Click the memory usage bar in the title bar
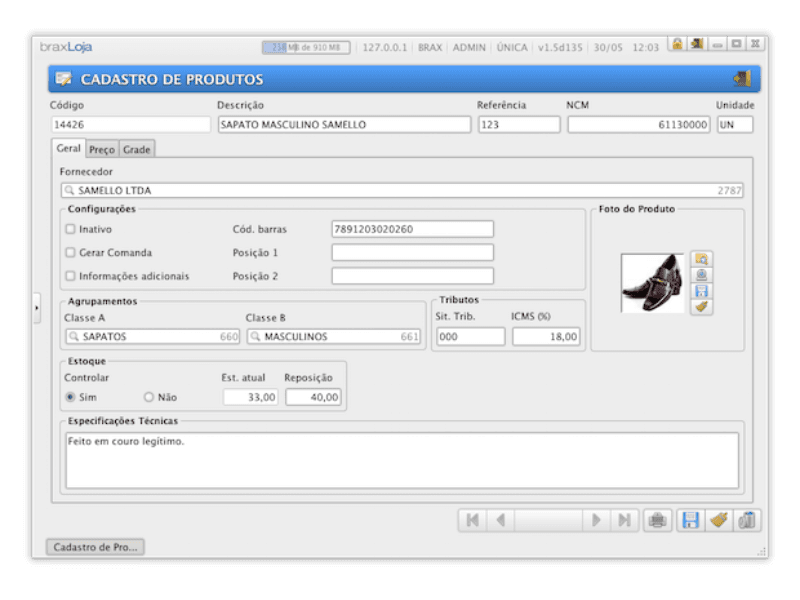The image size is (800, 600). (x=306, y=47)
